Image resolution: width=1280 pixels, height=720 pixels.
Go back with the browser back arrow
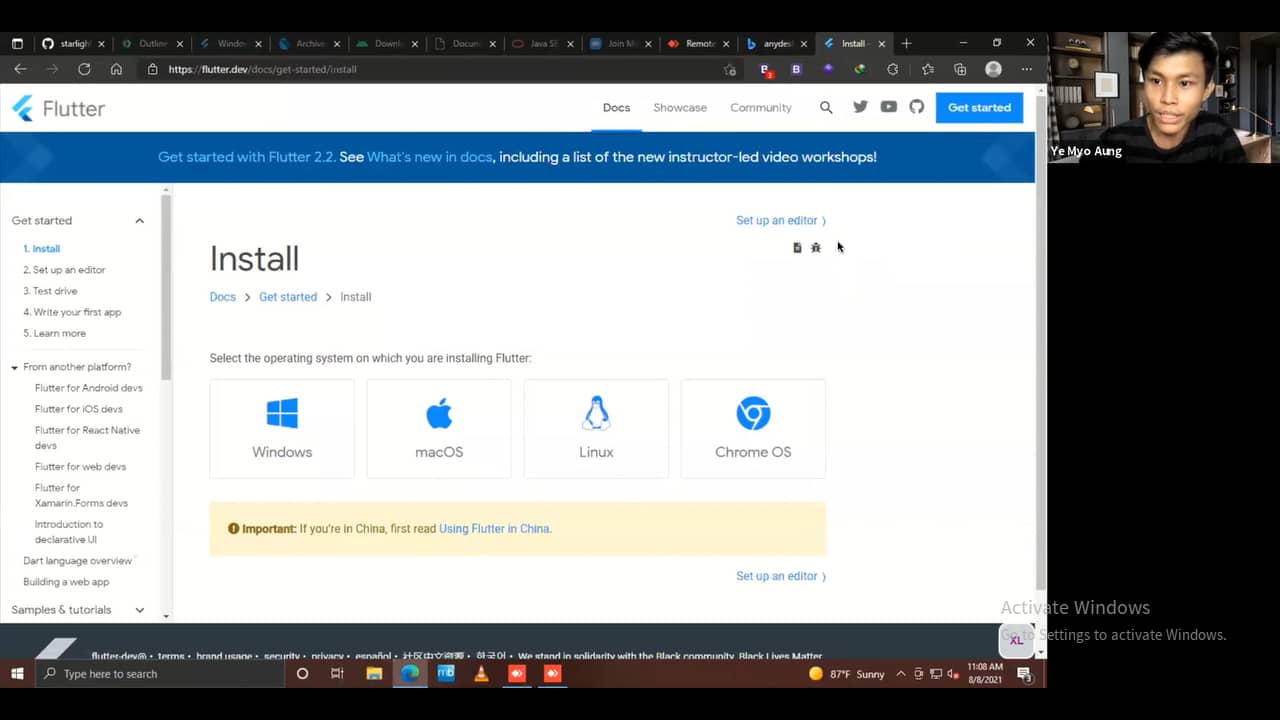pyautogui.click(x=21, y=69)
